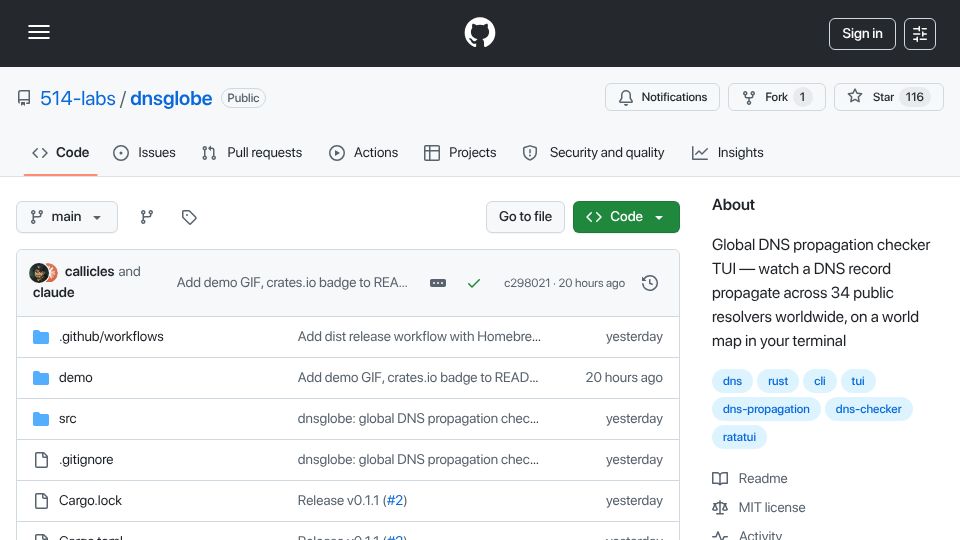Select the rust topic tag
This screenshot has width=960, height=540.
[778, 381]
